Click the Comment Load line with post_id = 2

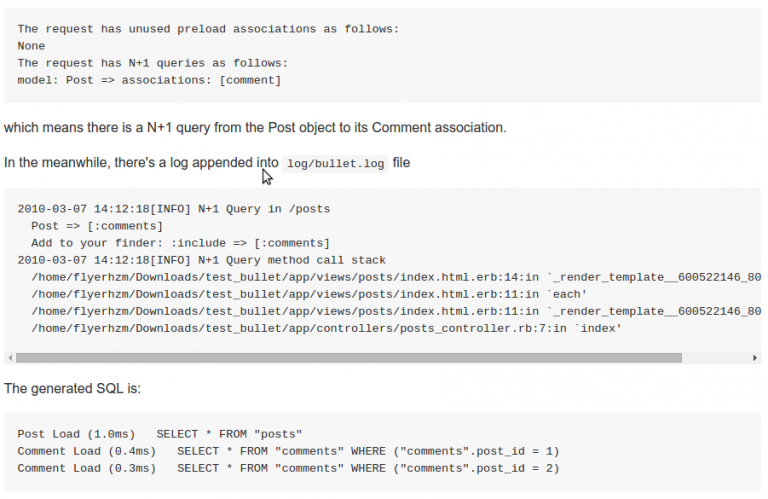click(288, 468)
